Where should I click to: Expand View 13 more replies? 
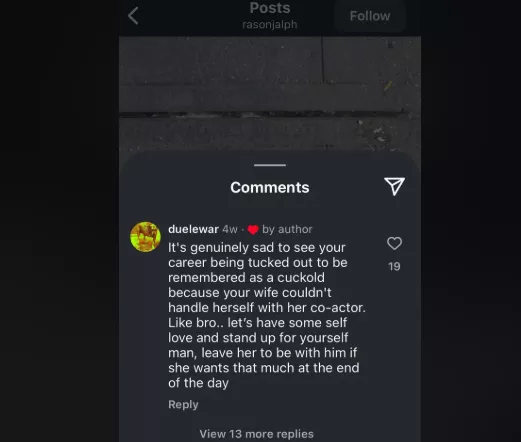click(256, 434)
